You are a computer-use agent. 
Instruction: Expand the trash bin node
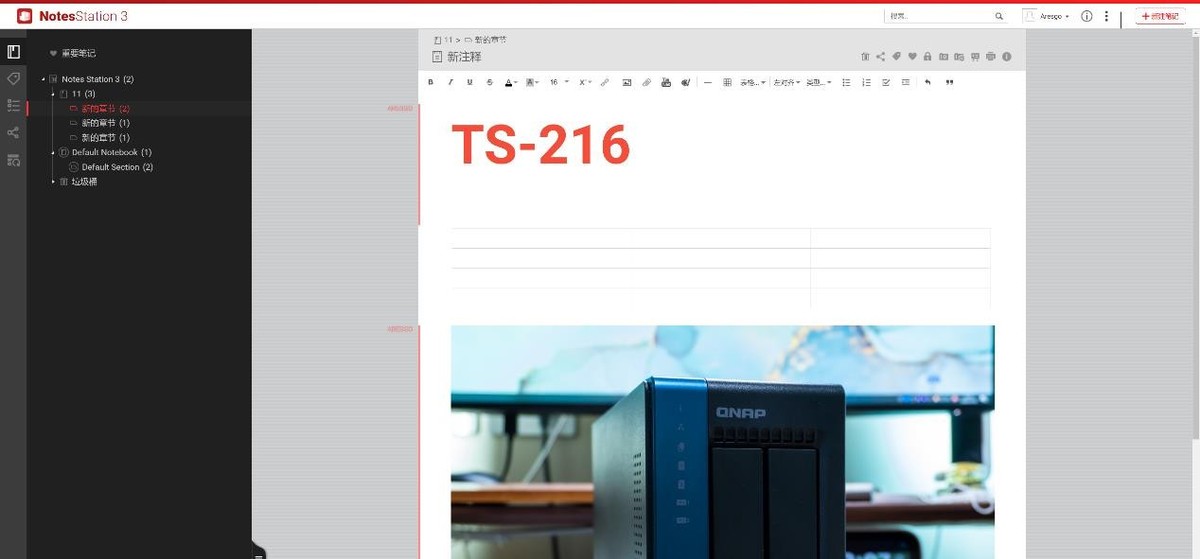[x=54, y=182]
